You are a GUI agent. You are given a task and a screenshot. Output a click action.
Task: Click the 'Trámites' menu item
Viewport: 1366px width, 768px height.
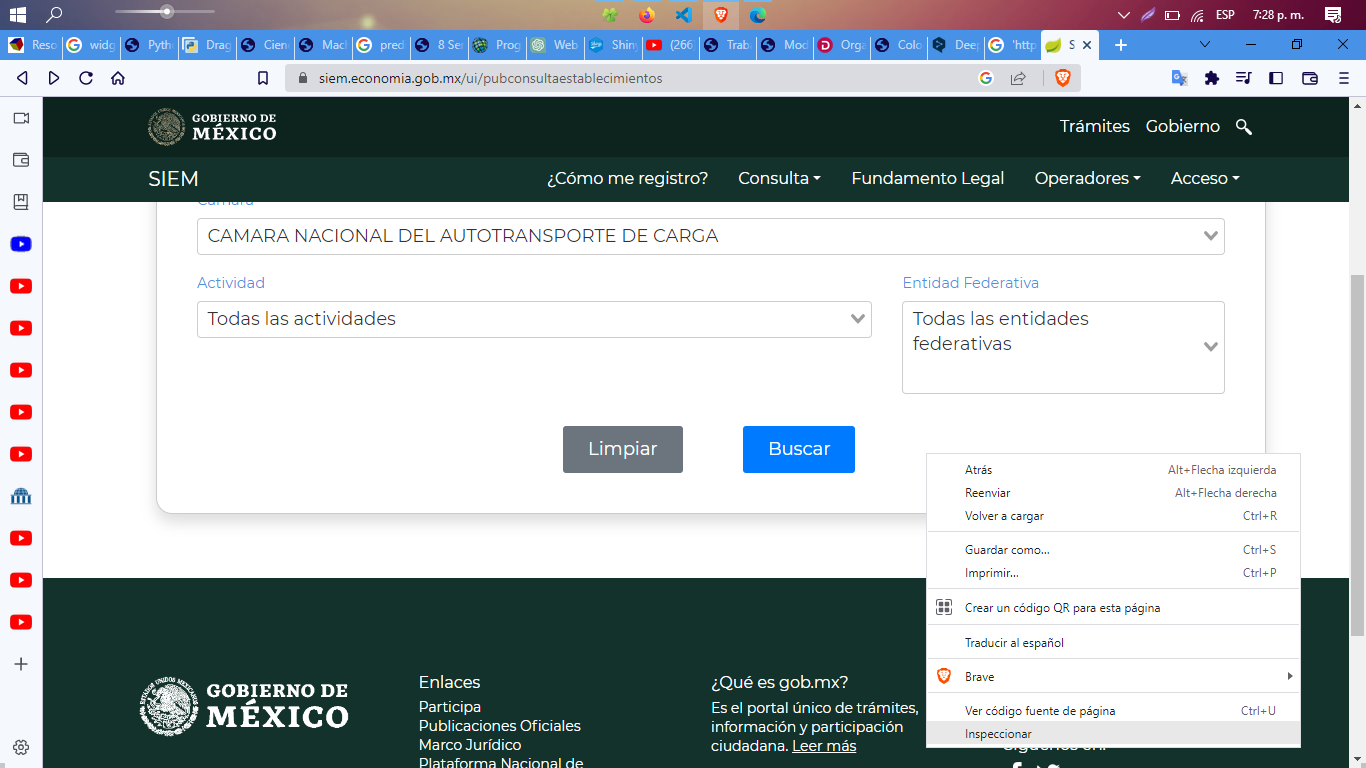tap(1094, 126)
